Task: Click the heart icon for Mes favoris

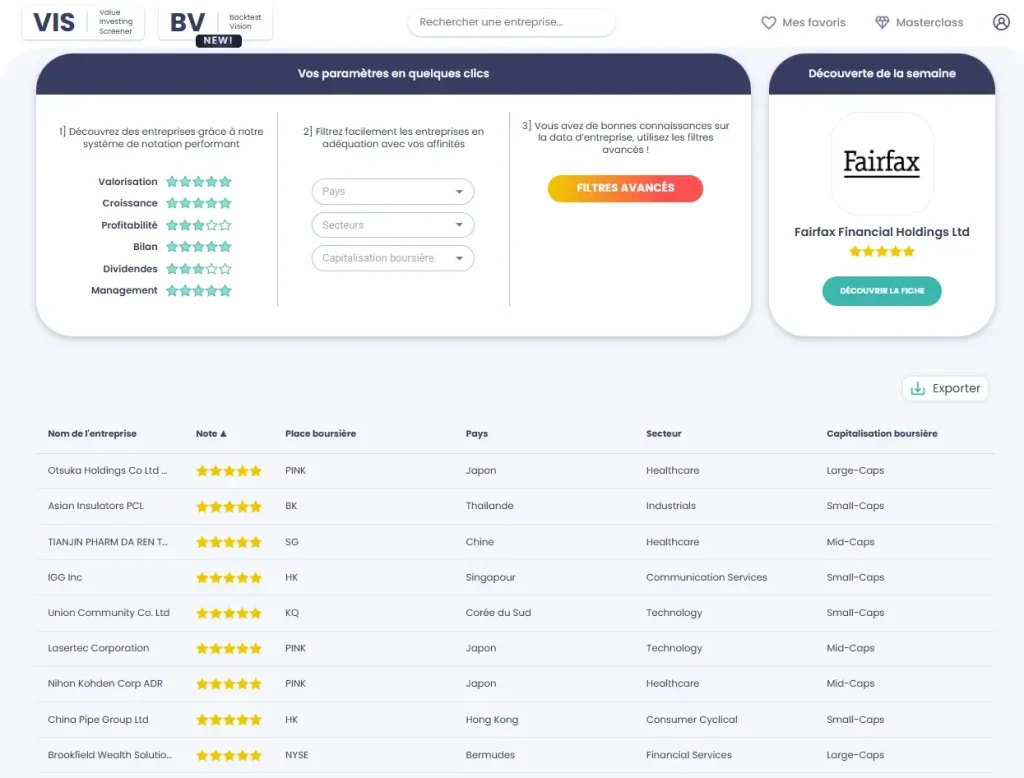Action: coord(769,23)
